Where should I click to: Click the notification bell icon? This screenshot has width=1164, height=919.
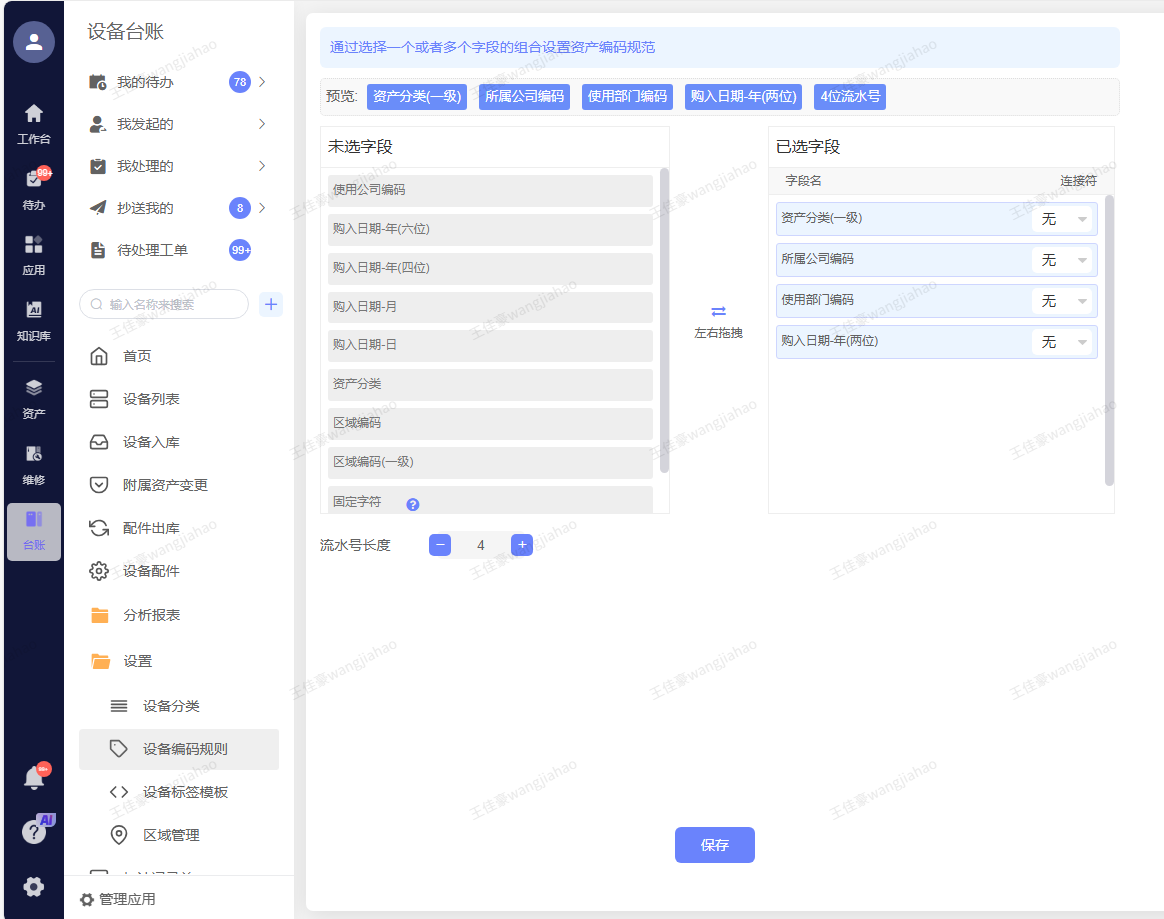pyautogui.click(x=34, y=778)
